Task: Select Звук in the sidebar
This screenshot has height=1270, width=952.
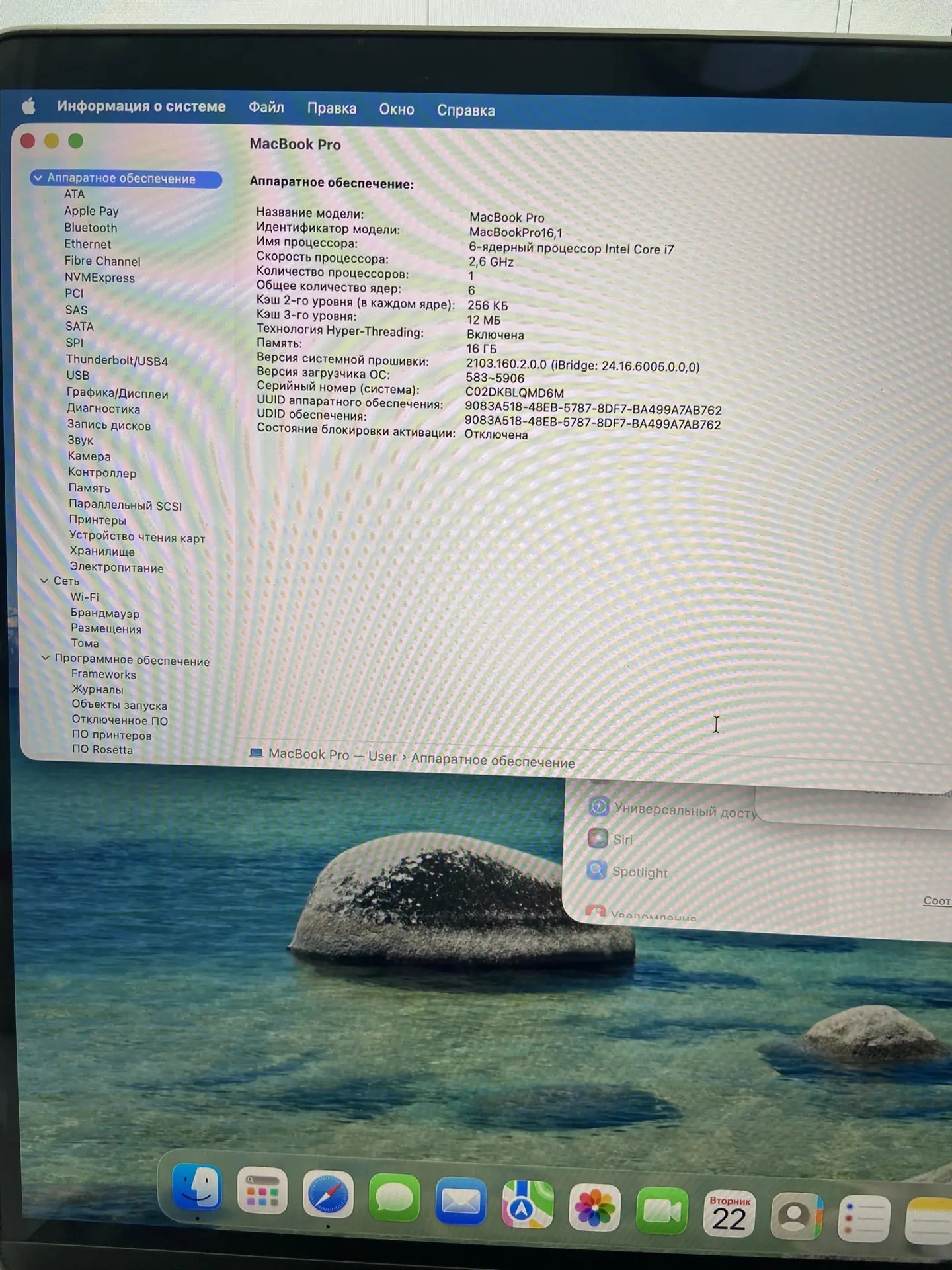Action: (x=80, y=440)
